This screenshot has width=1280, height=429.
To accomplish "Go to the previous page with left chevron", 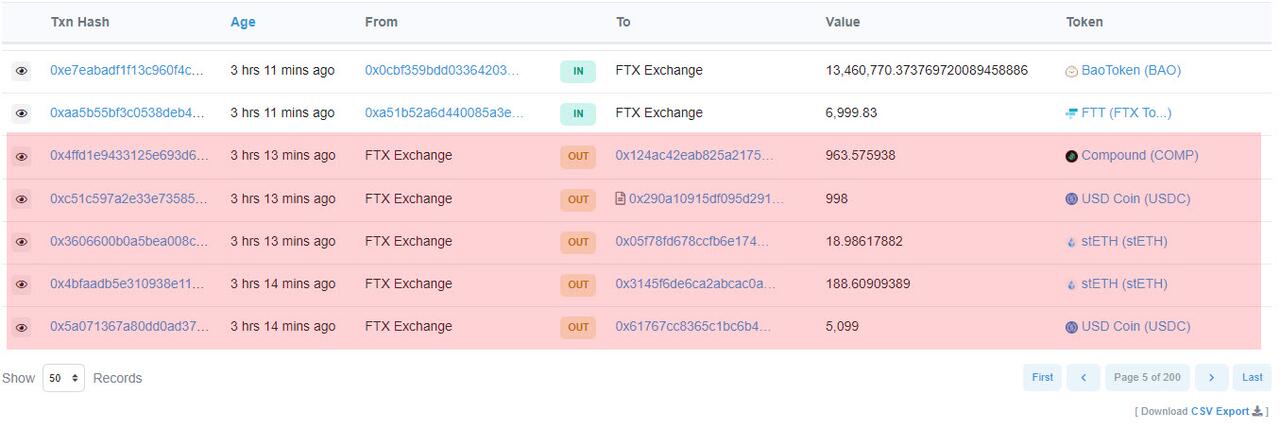I will pos(1083,377).
